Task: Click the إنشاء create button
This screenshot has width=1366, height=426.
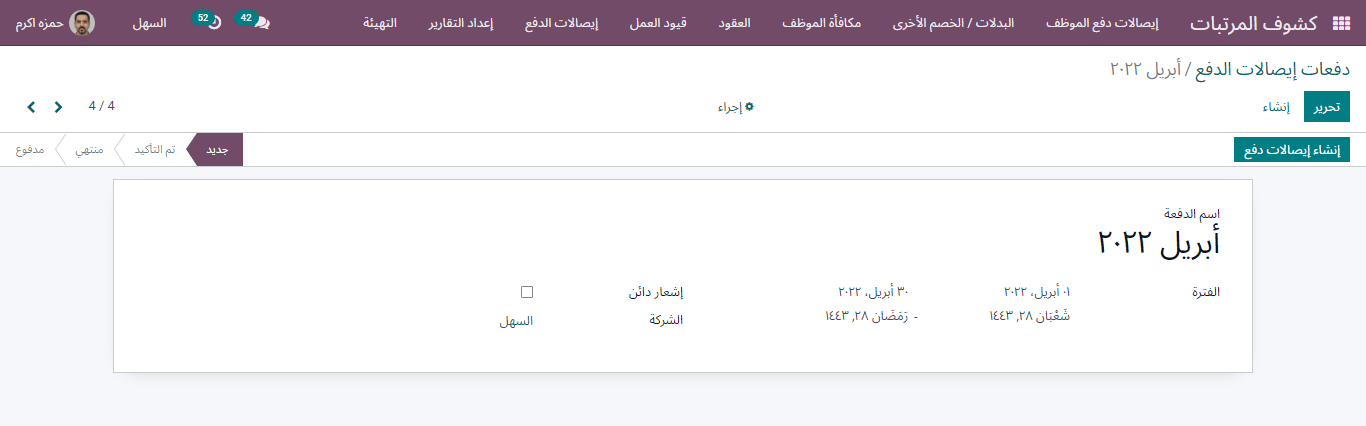Action: click(x=1275, y=107)
